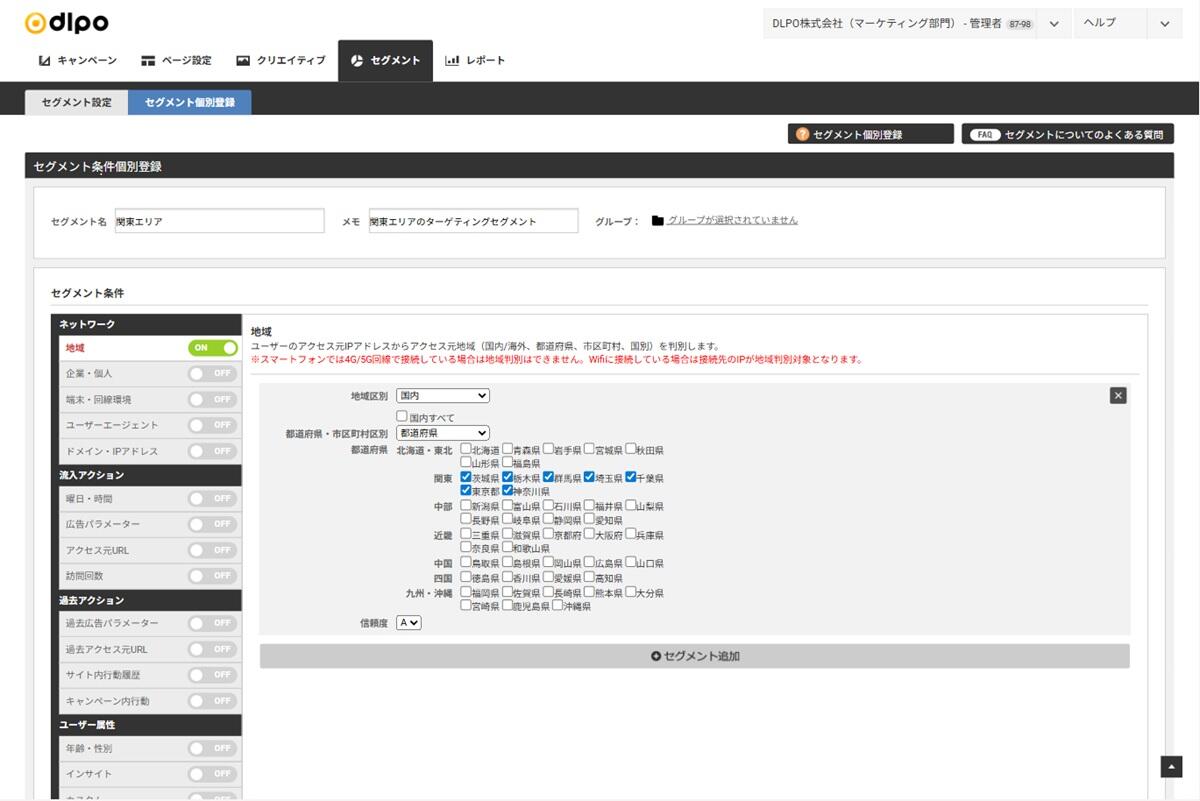Click the セグメント名 input field

click(219, 221)
